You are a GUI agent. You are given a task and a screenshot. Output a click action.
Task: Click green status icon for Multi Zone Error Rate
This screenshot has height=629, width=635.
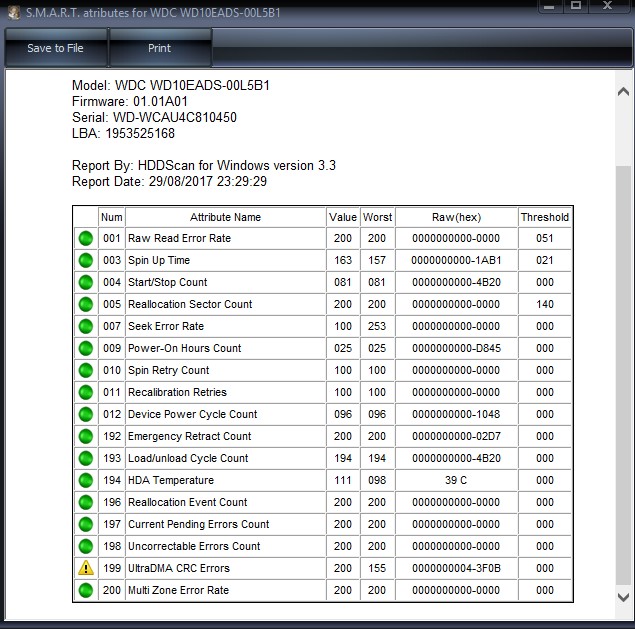point(86,590)
